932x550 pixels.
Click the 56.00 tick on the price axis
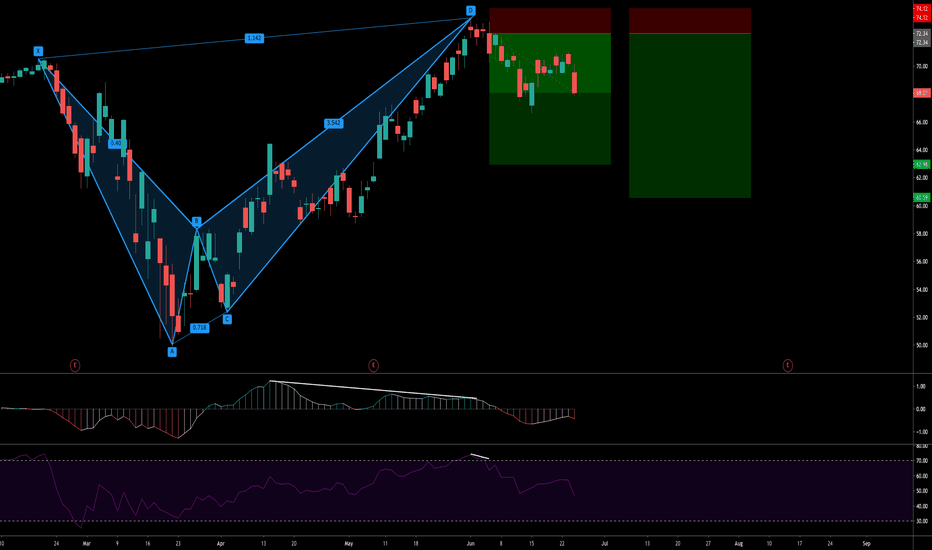(x=921, y=262)
